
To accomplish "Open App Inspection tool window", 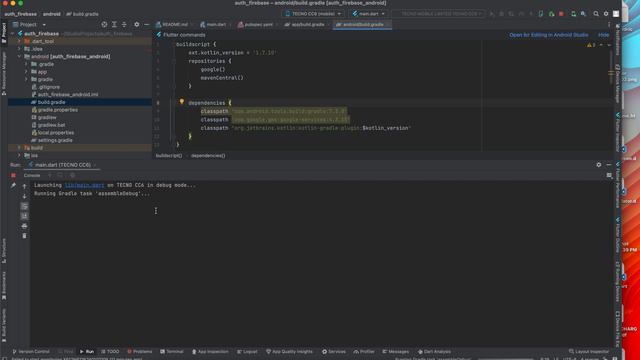I will click(210, 351).
